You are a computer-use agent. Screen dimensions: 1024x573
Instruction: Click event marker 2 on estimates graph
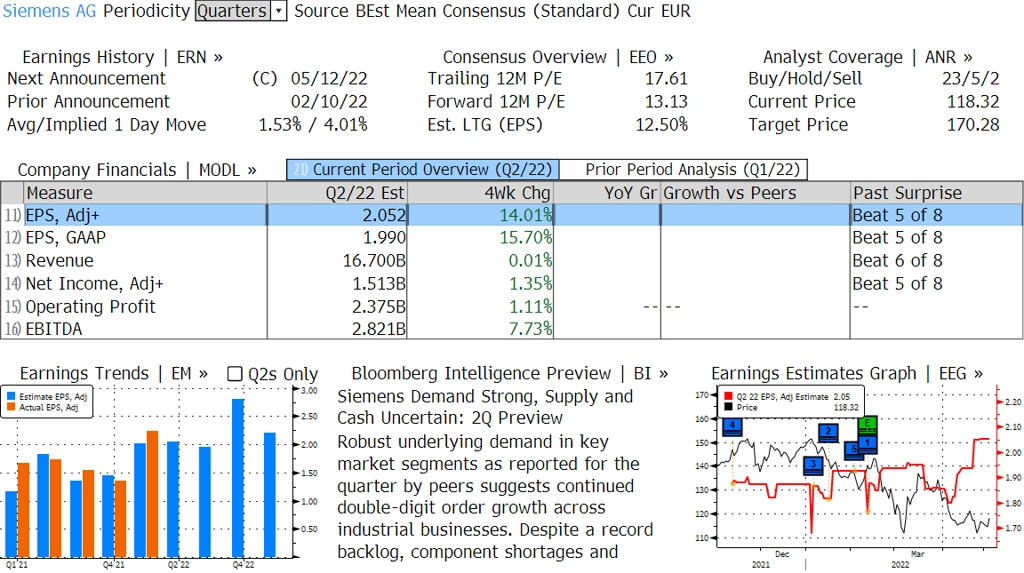828,432
